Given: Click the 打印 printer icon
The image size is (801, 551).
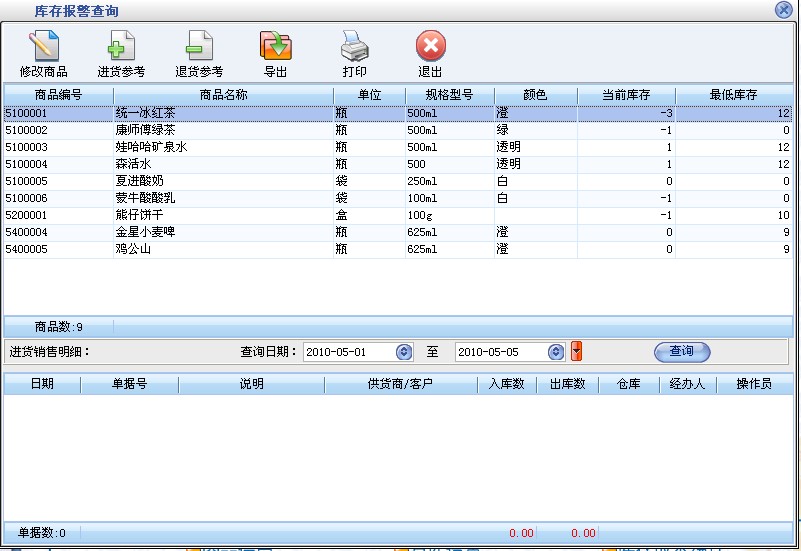Looking at the screenshot, I should 355,47.
